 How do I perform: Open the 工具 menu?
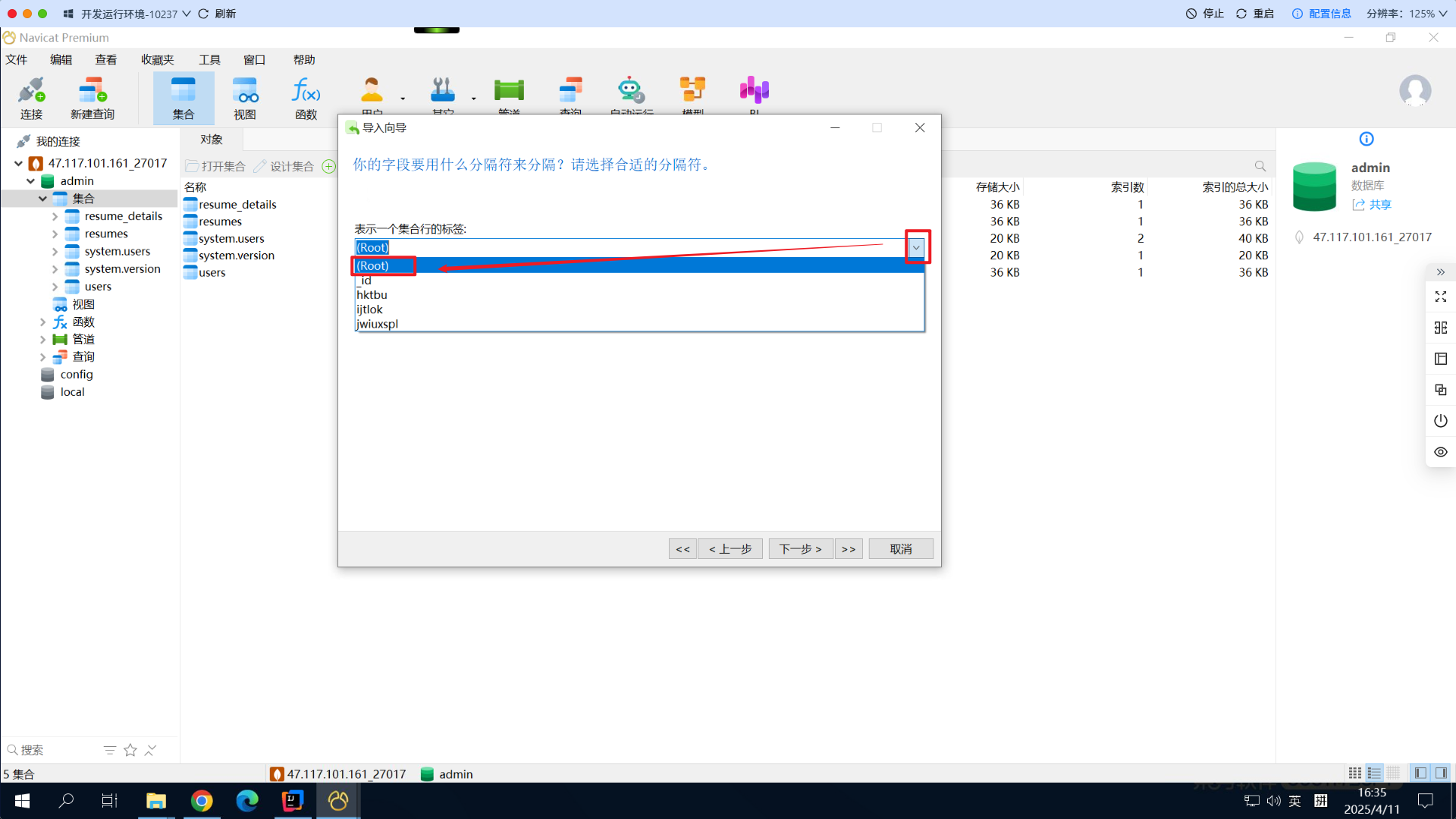pyautogui.click(x=210, y=60)
